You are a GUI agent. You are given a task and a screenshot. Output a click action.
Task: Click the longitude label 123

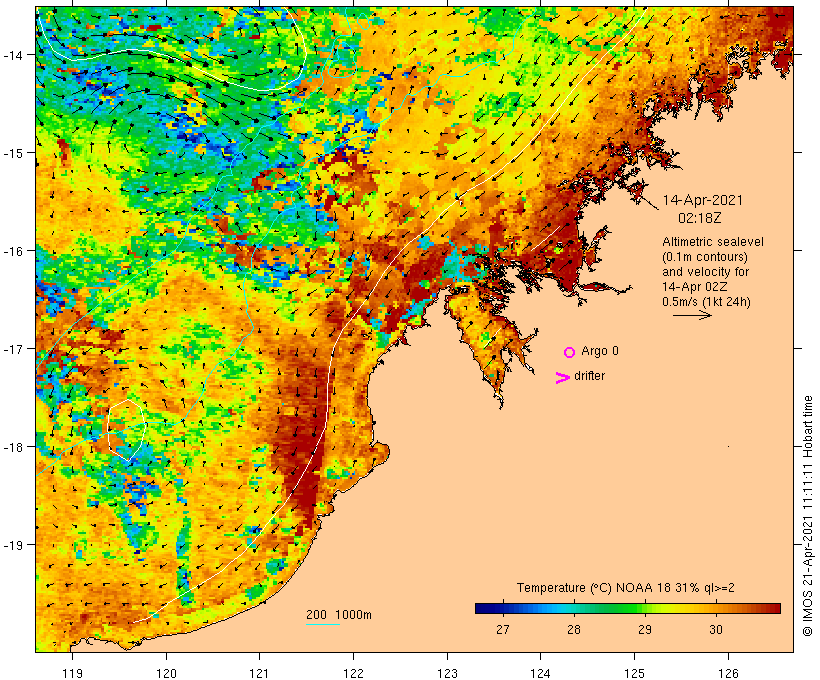447,673
